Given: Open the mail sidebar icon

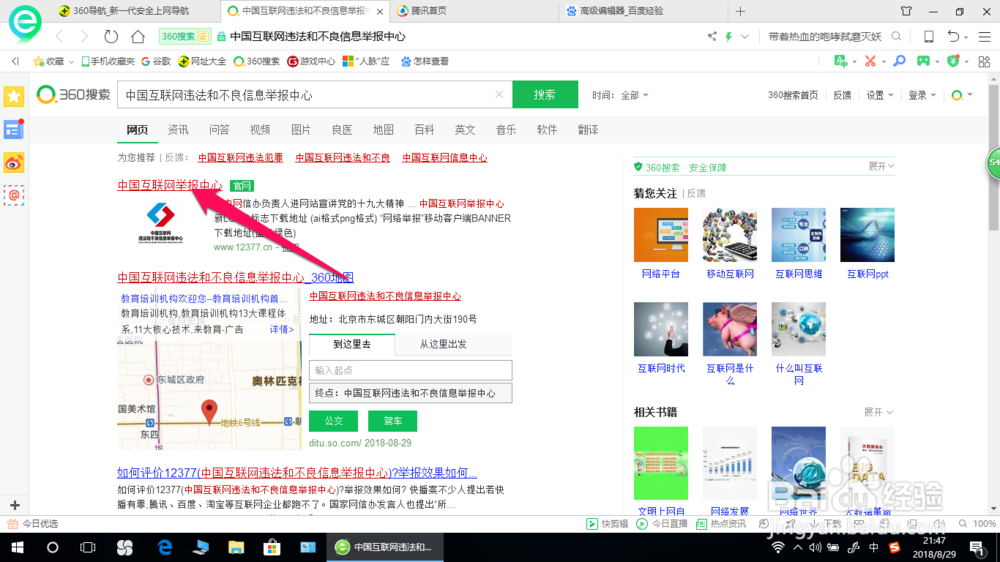Looking at the screenshot, I should [14, 195].
